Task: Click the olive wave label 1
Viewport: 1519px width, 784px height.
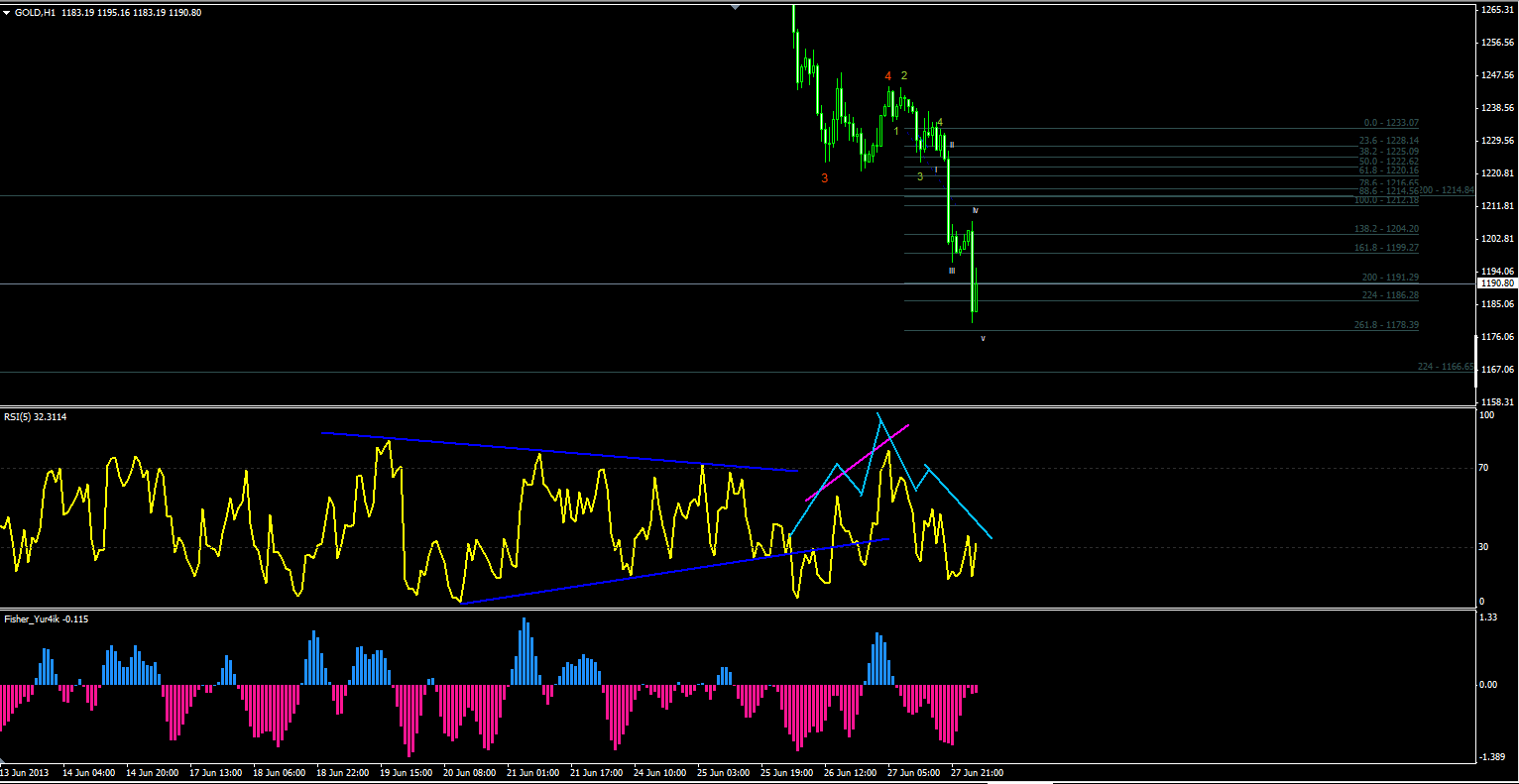Action: point(896,130)
